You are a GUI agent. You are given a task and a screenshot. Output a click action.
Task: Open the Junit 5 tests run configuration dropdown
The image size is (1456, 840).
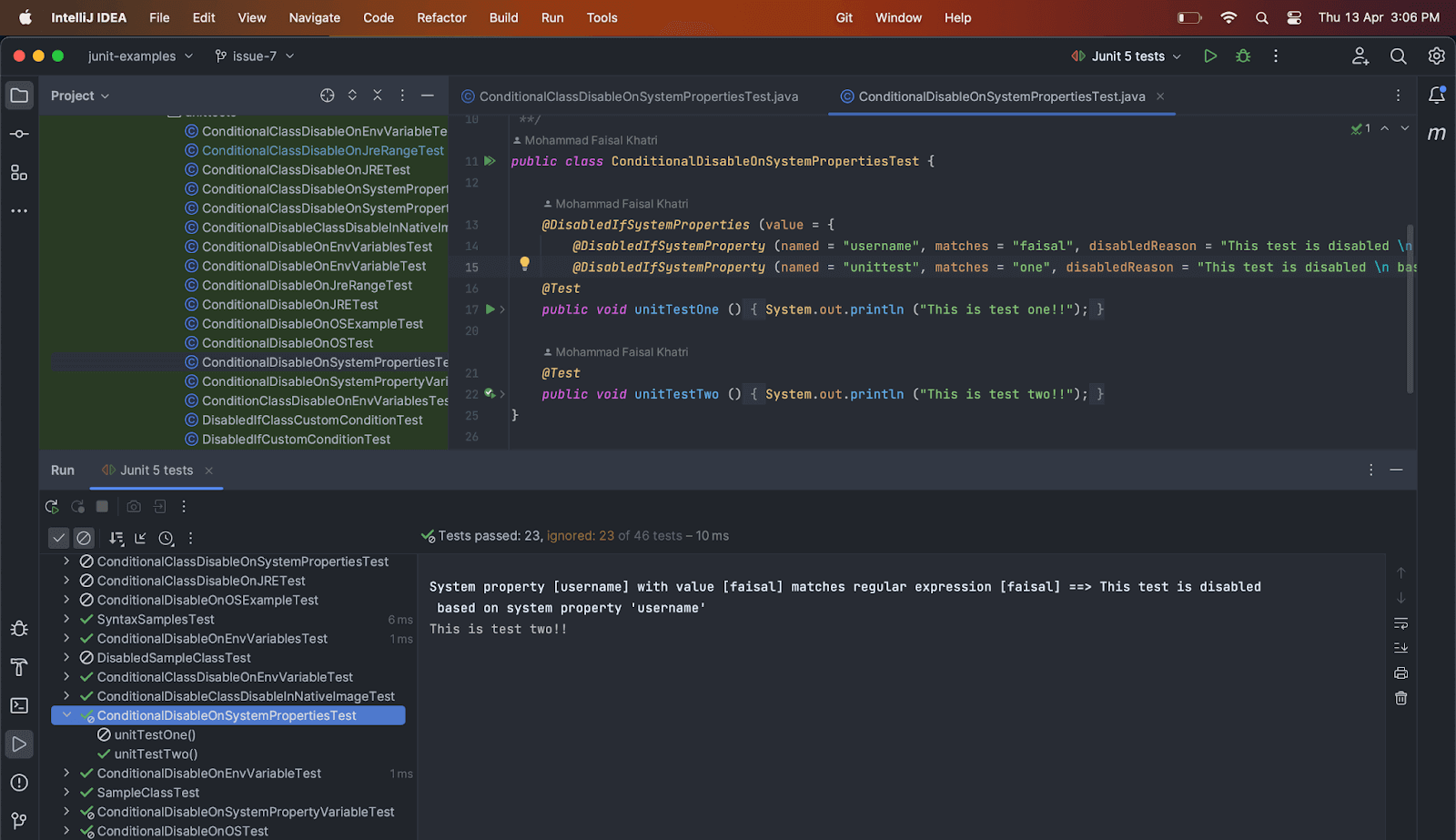coord(1178,56)
